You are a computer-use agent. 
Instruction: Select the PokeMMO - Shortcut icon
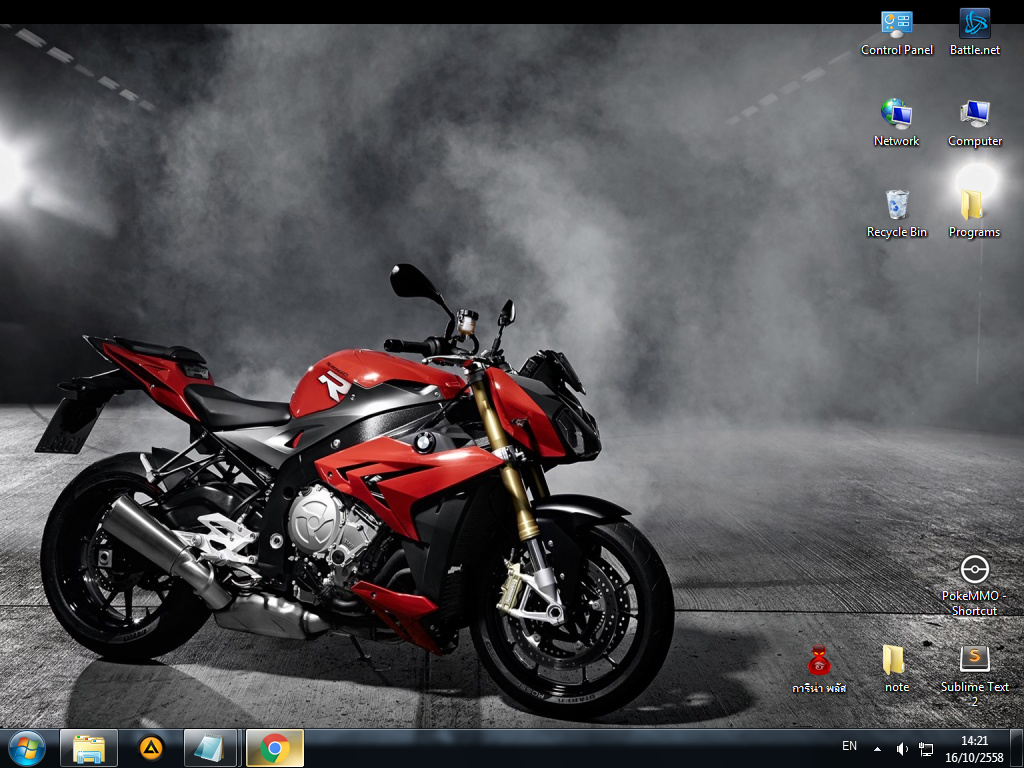coord(974,586)
